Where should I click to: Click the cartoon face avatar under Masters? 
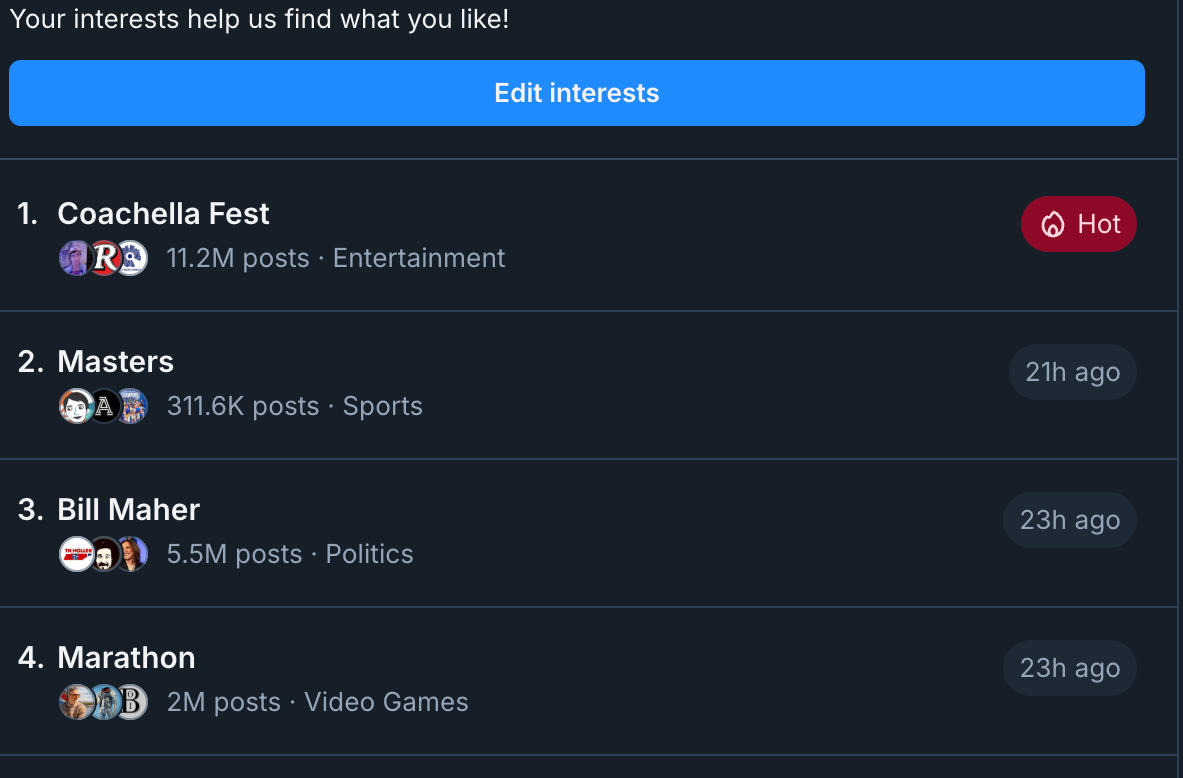pos(75,406)
